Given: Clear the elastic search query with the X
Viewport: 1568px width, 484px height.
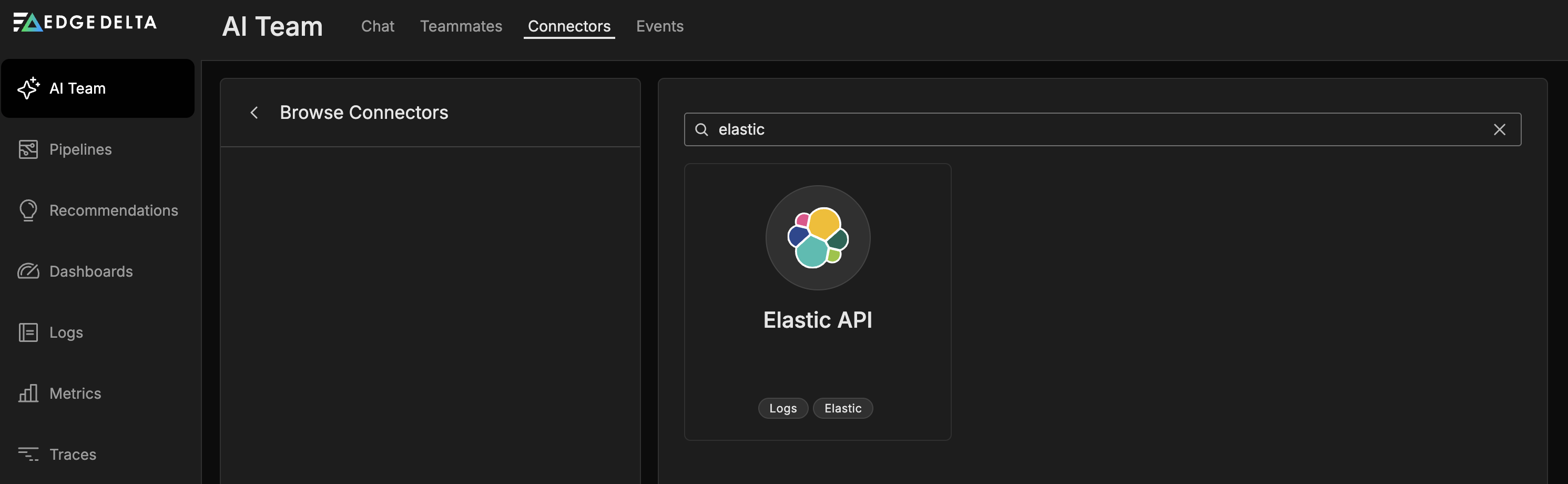Looking at the screenshot, I should point(1499,129).
